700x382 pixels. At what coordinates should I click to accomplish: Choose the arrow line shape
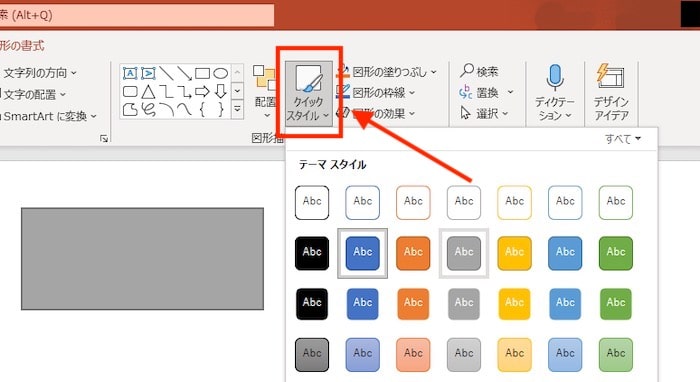(184, 73)
